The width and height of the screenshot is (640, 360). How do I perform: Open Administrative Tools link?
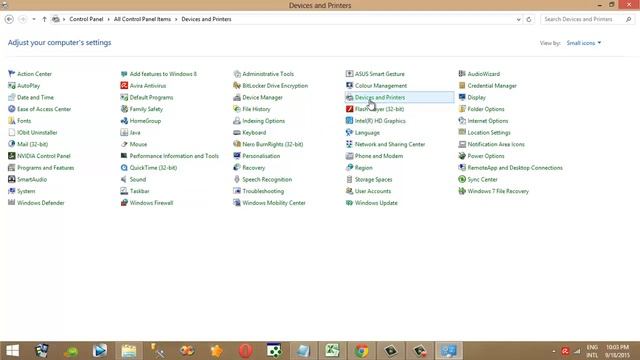coord(268,74)
